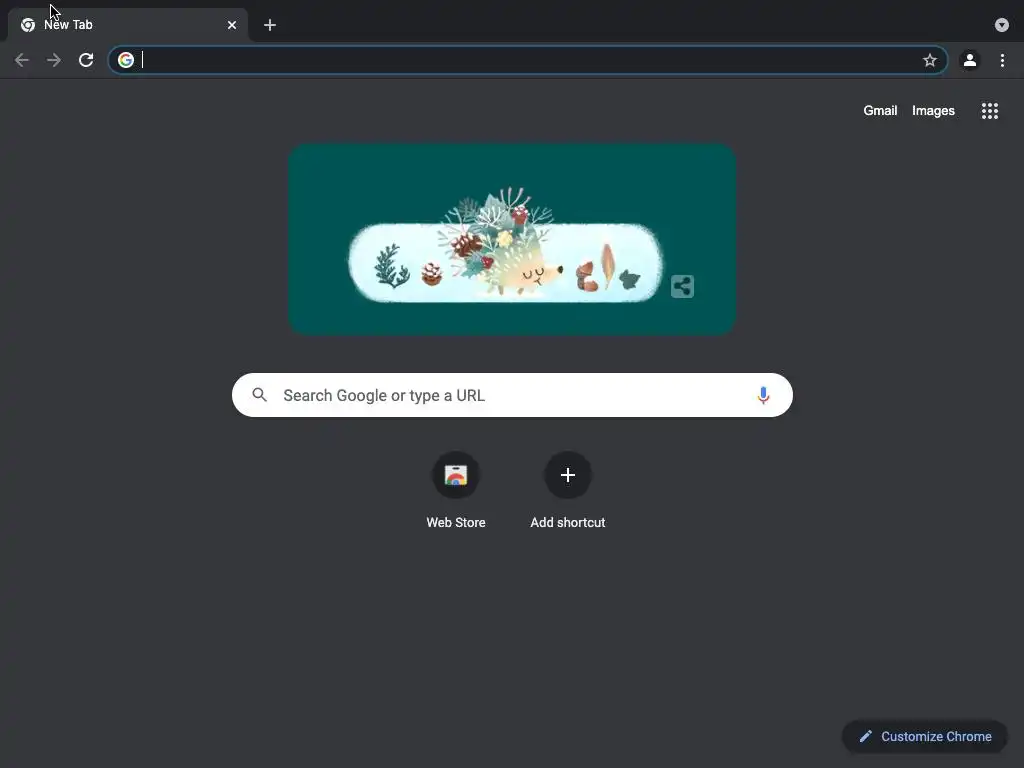Screen dimensions: 1024x768
Task: Click the forward navigation arrow
Action: coord(54,60)
